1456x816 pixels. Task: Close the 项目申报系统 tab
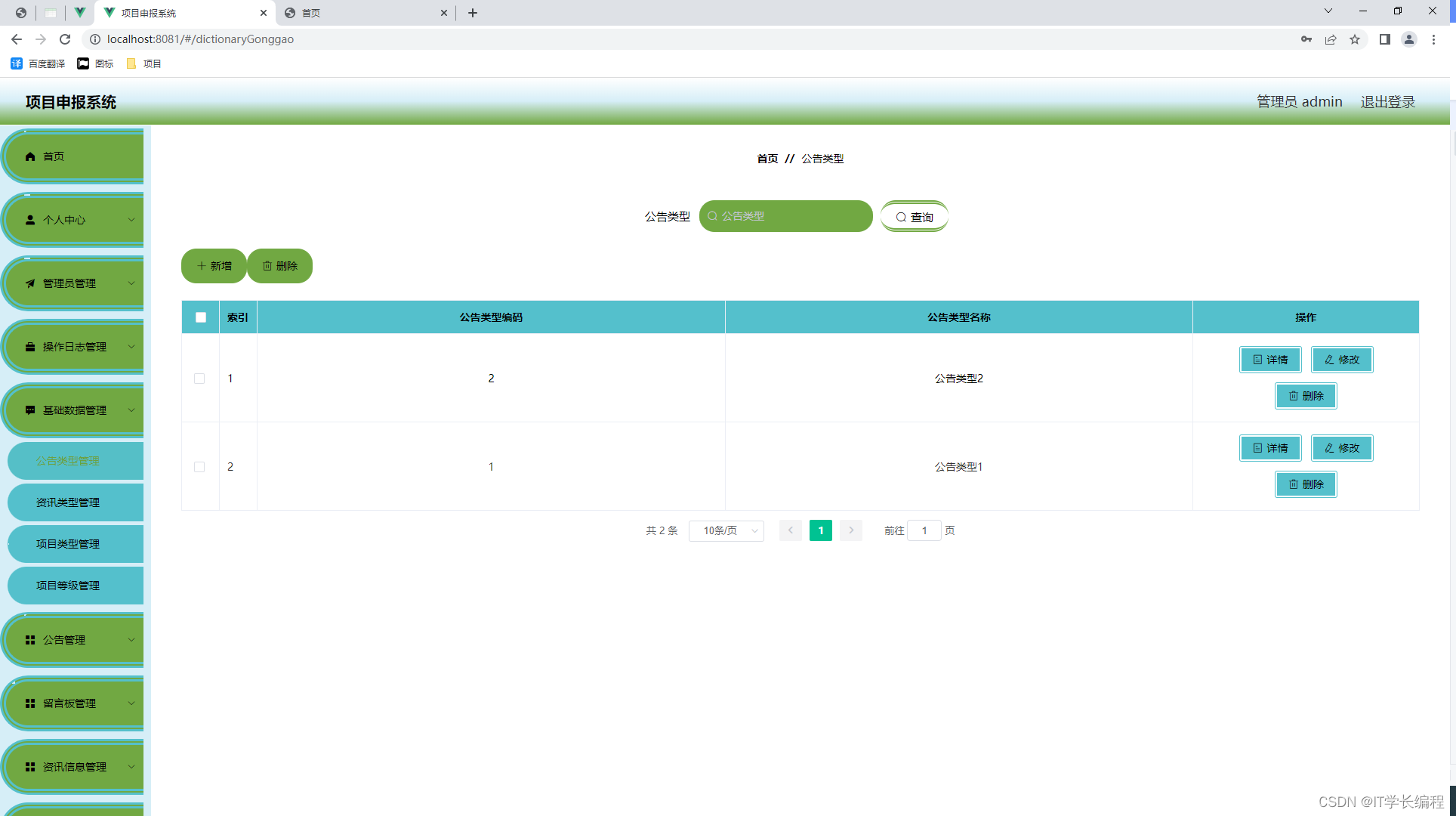[x=264, y=13]
